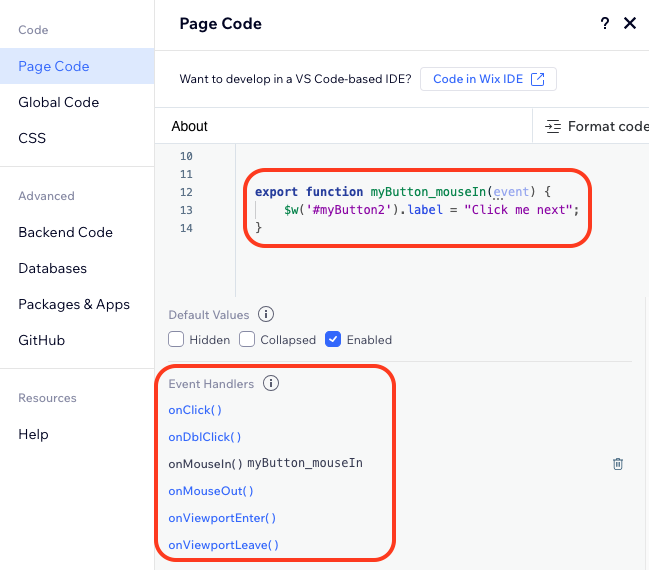Check the Collapsed checkbox
The height and width of the screenshot is (570, 649).
pos(247,339)
